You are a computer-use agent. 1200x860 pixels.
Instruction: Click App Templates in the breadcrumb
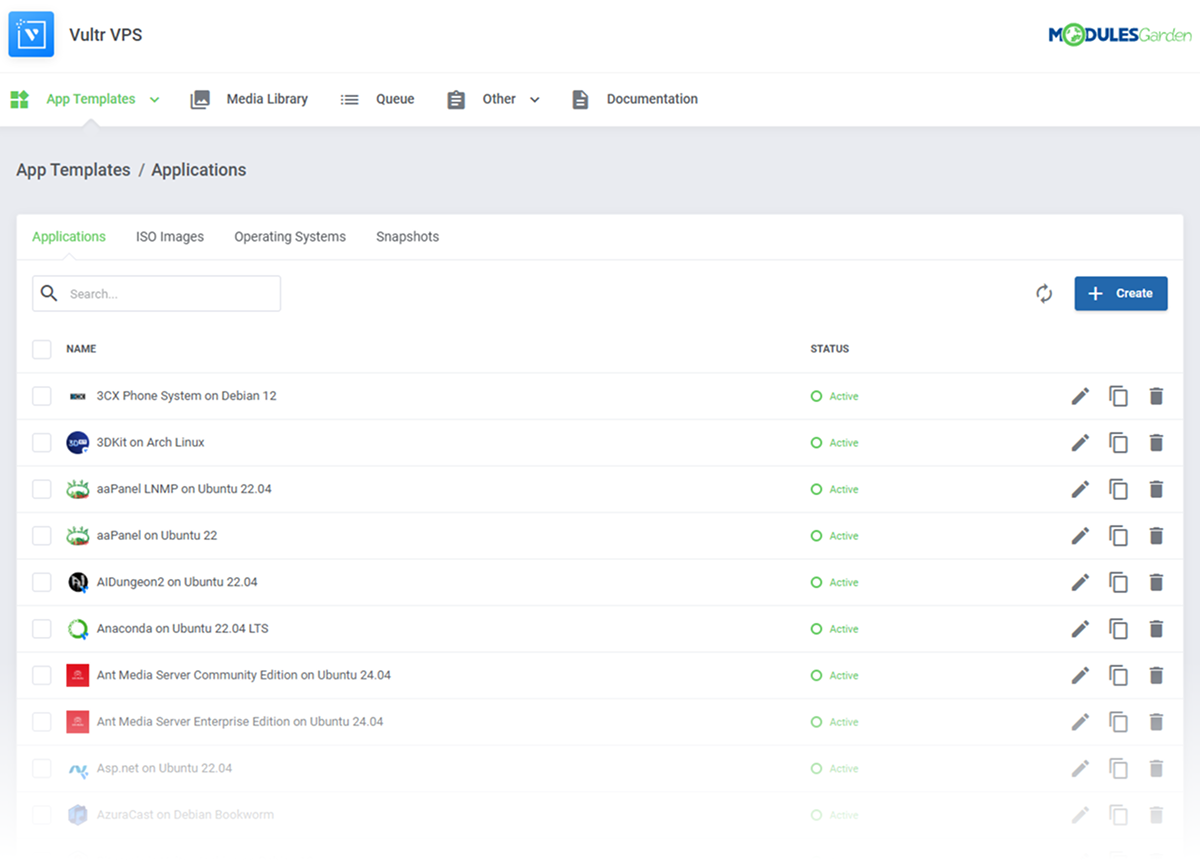click(73, 170)
